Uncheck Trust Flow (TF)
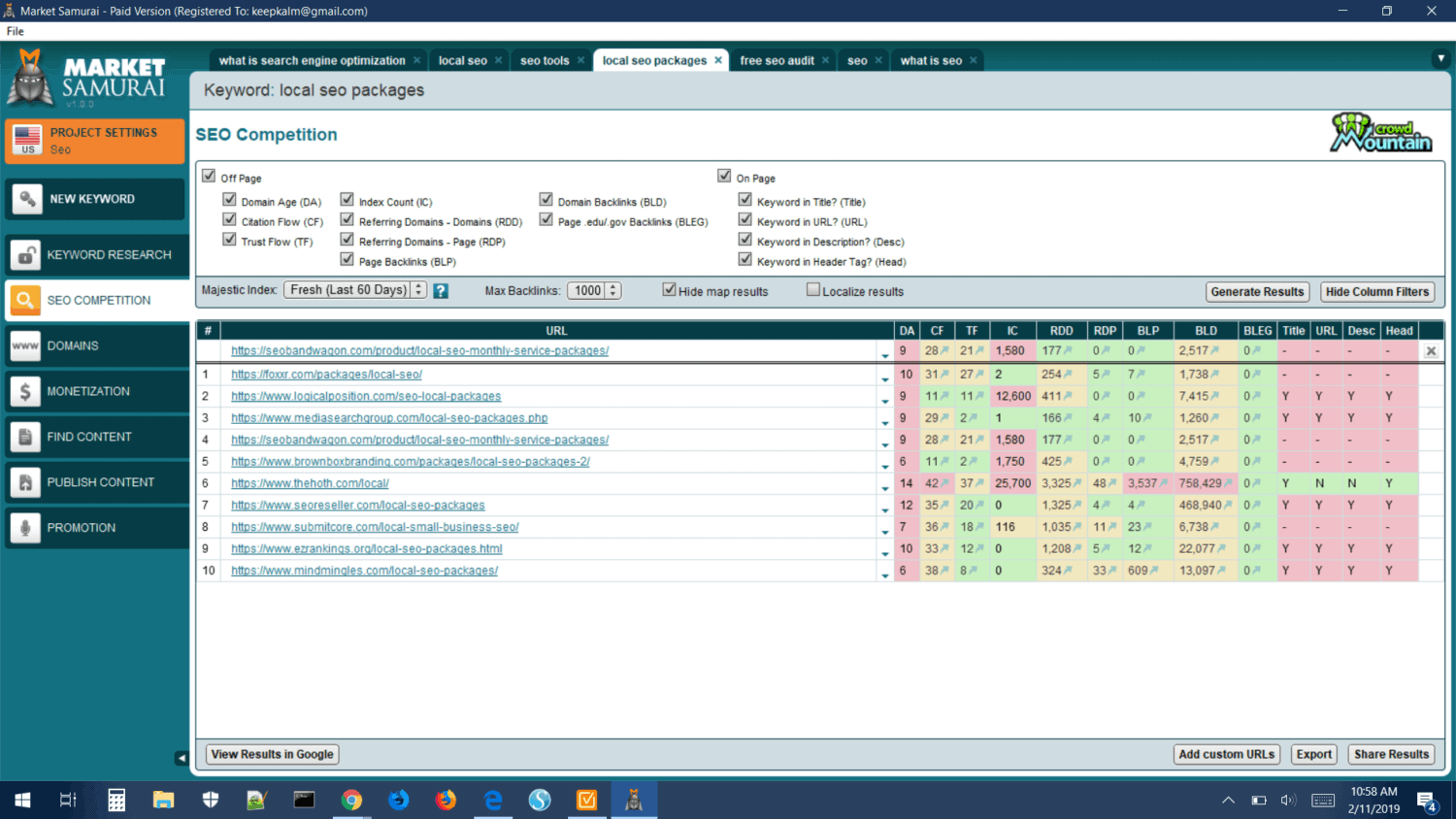This screenshot has width=1456, height=819. [230, 239]
